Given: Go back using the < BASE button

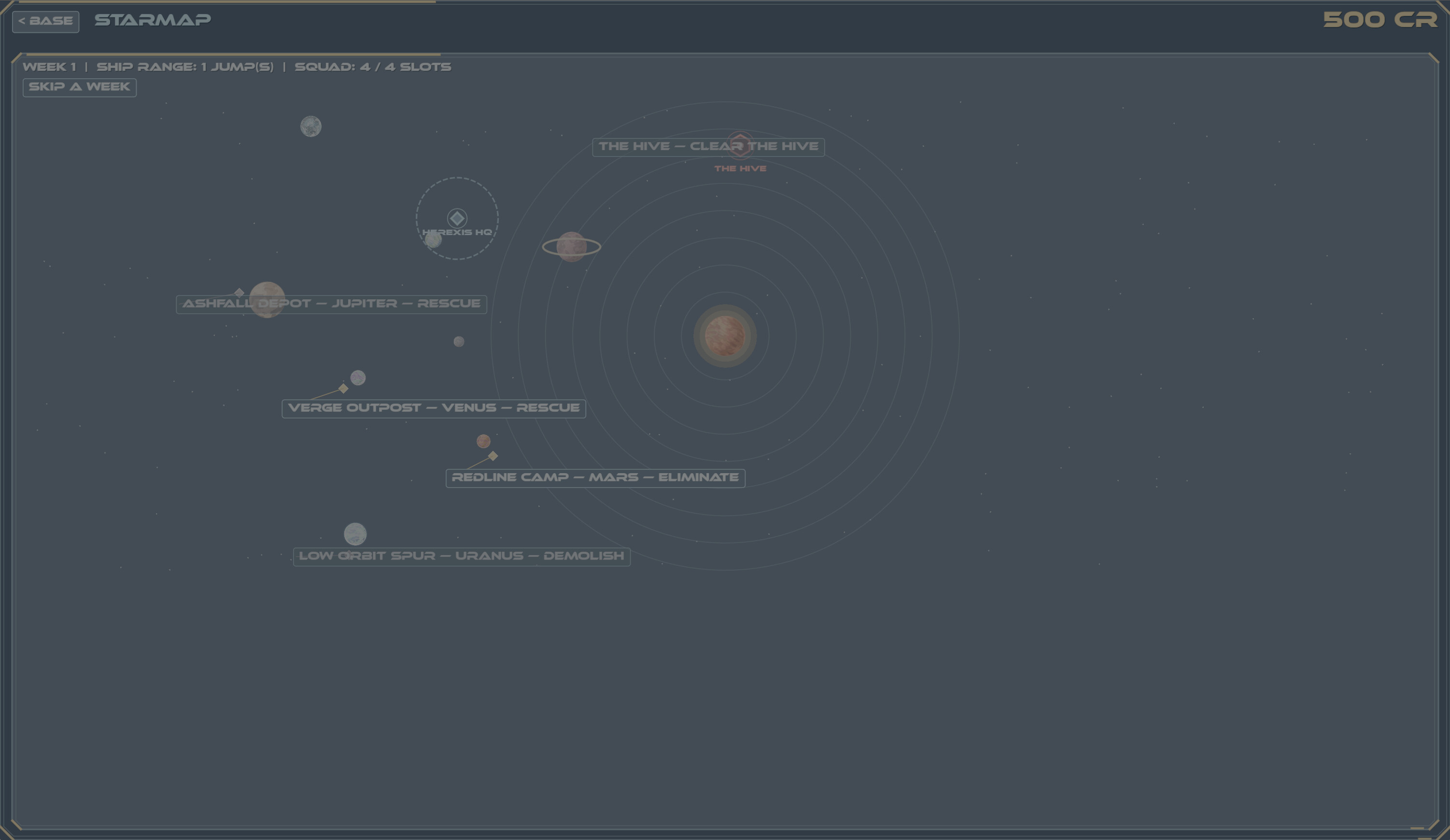Looking at the screenshot, I should pyautogui.click(x=45, y=21).
